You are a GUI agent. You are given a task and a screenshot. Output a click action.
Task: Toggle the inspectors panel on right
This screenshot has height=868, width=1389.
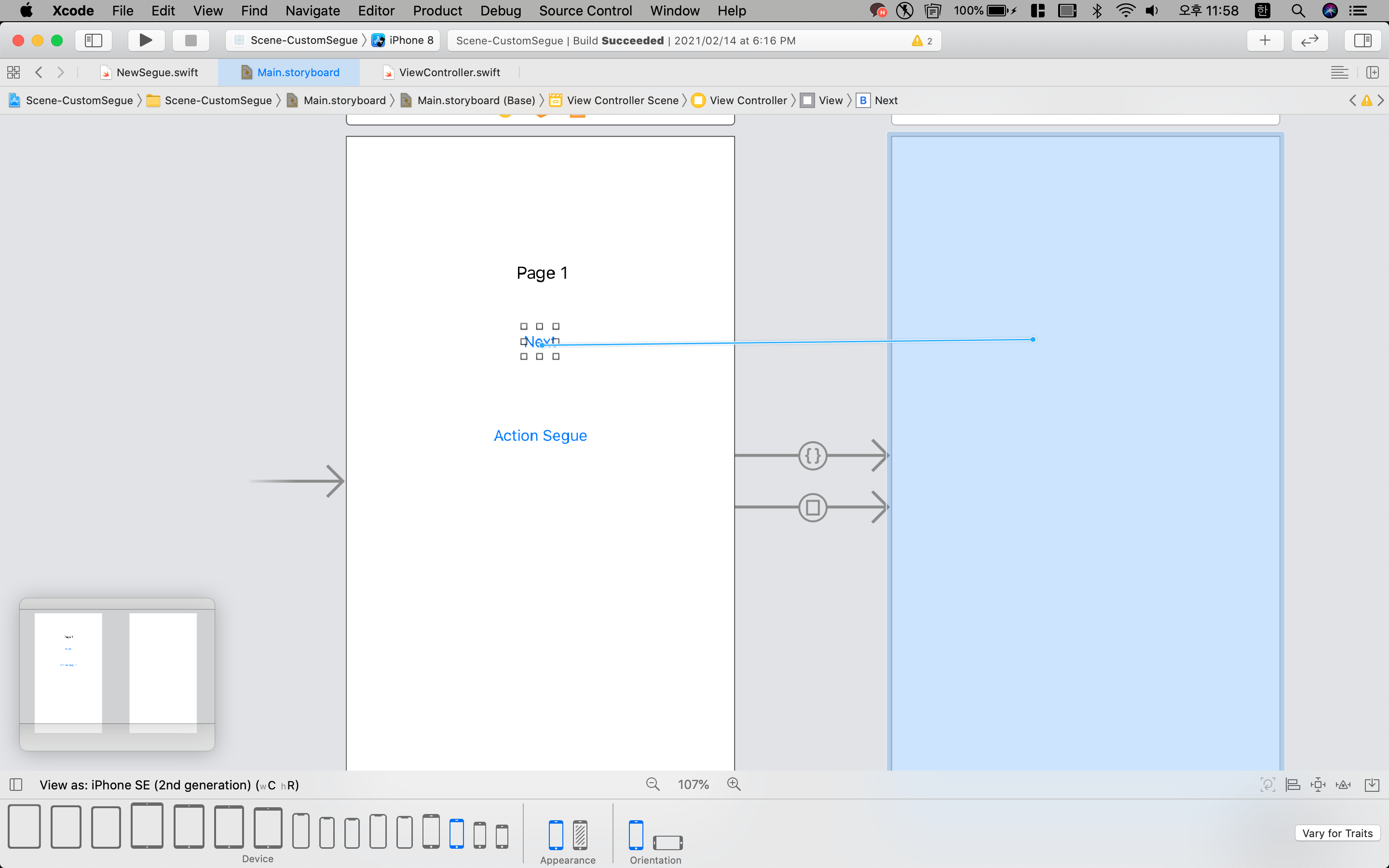pos(1362,40)
